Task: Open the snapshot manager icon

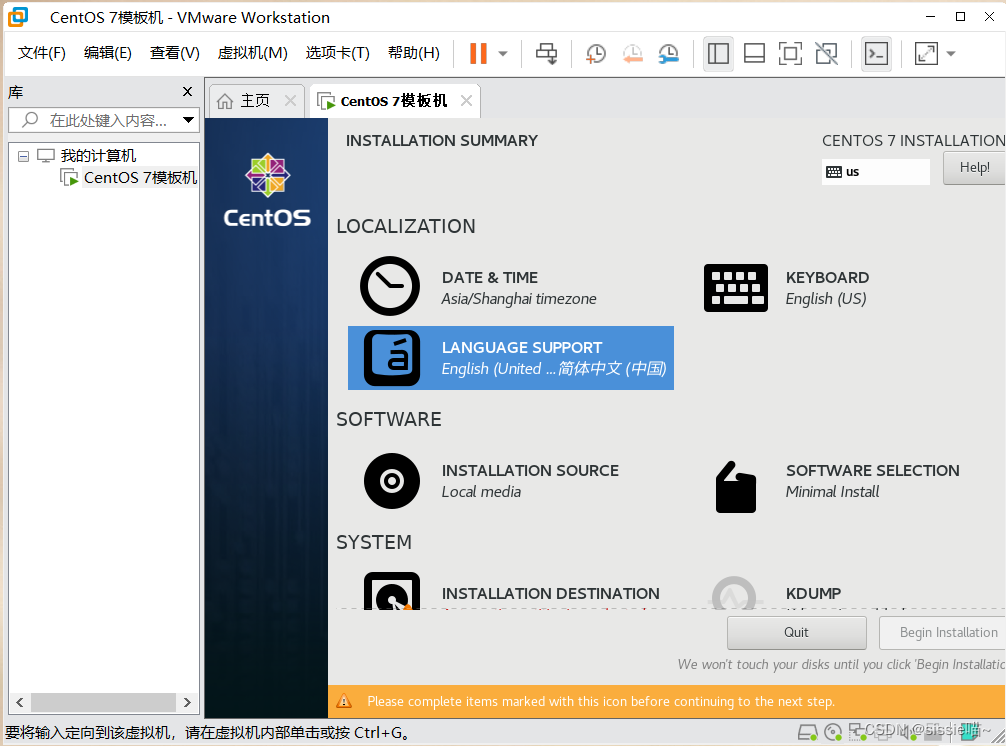Action: tap(669, 53)
